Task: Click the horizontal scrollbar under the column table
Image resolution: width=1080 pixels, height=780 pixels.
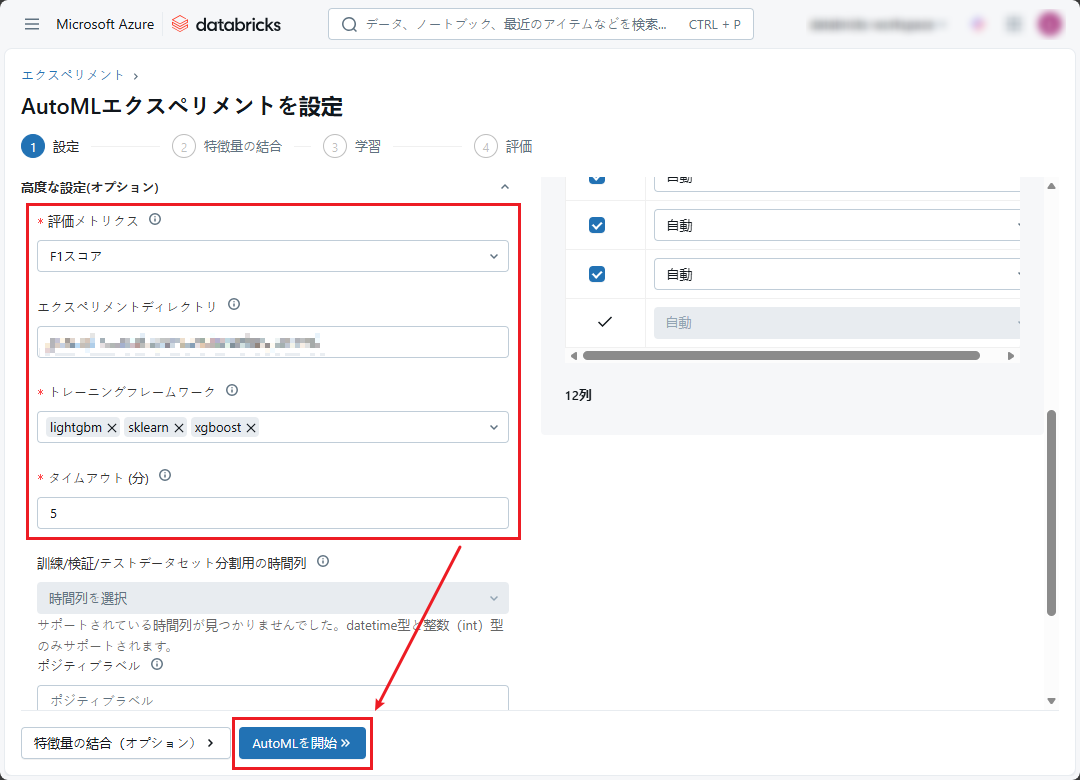Action: point(780,355)
